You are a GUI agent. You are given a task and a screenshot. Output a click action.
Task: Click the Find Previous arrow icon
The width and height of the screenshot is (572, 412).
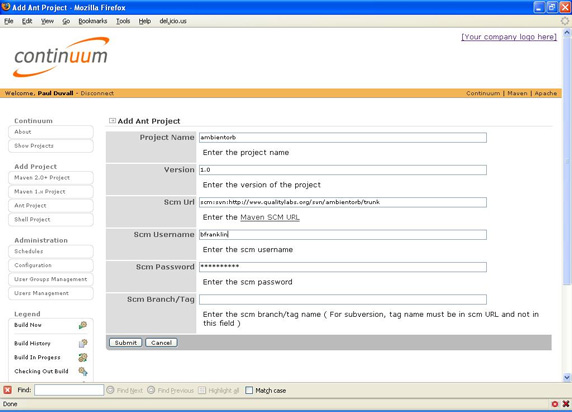[151, 390]
